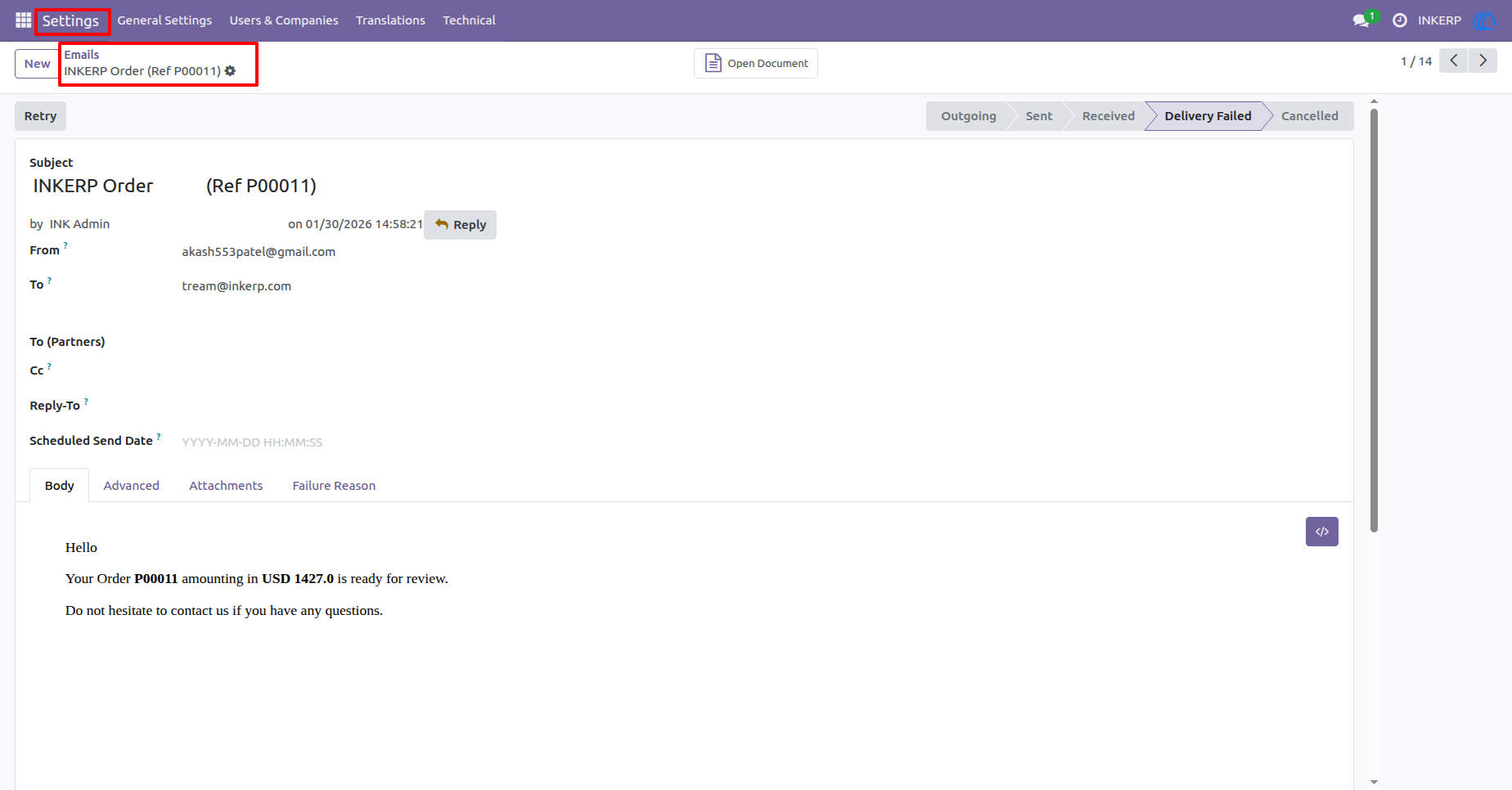
Task: Select the Body tab
Action: point(60,486)
